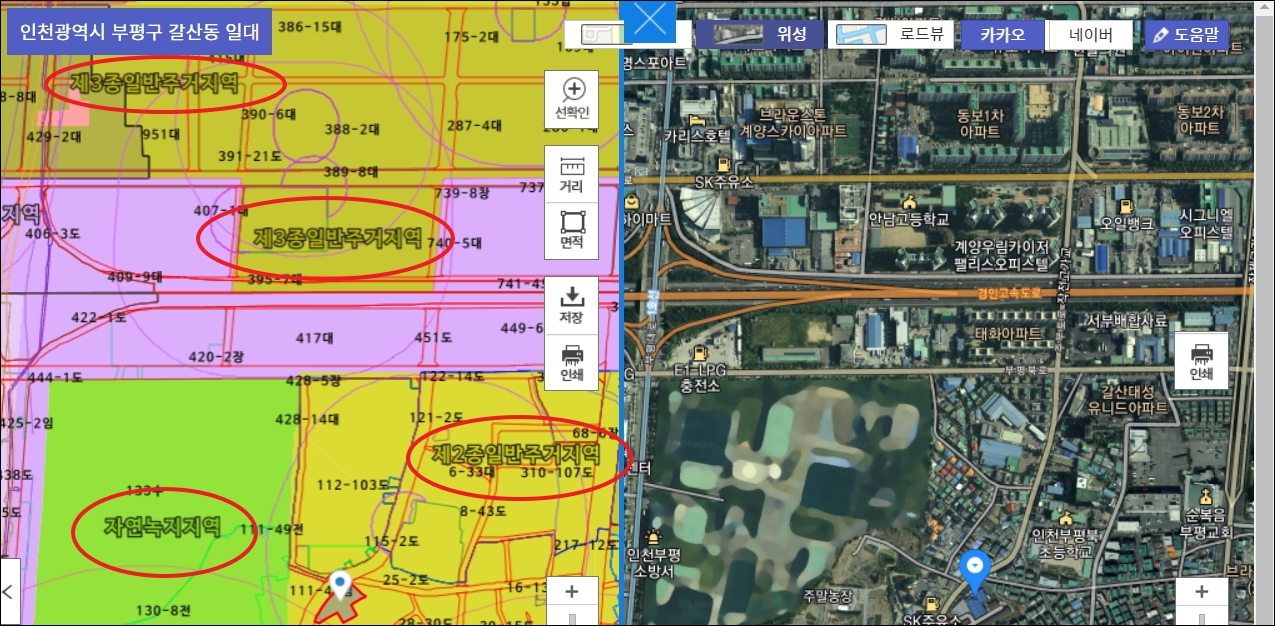The image size is (1275, 626).
Task: Click parcel label 112-103도
Action: [353, 485]
